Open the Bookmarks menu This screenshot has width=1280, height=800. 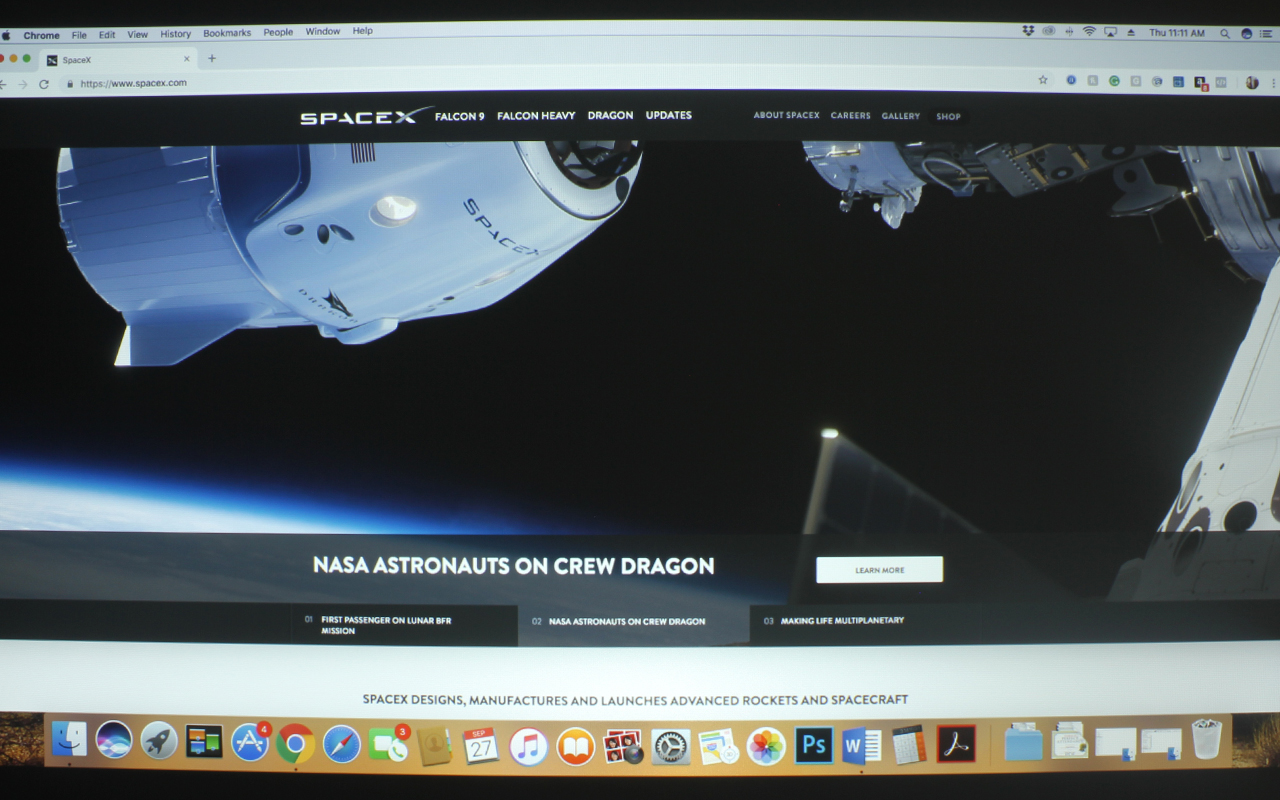(x=227, y=33)
